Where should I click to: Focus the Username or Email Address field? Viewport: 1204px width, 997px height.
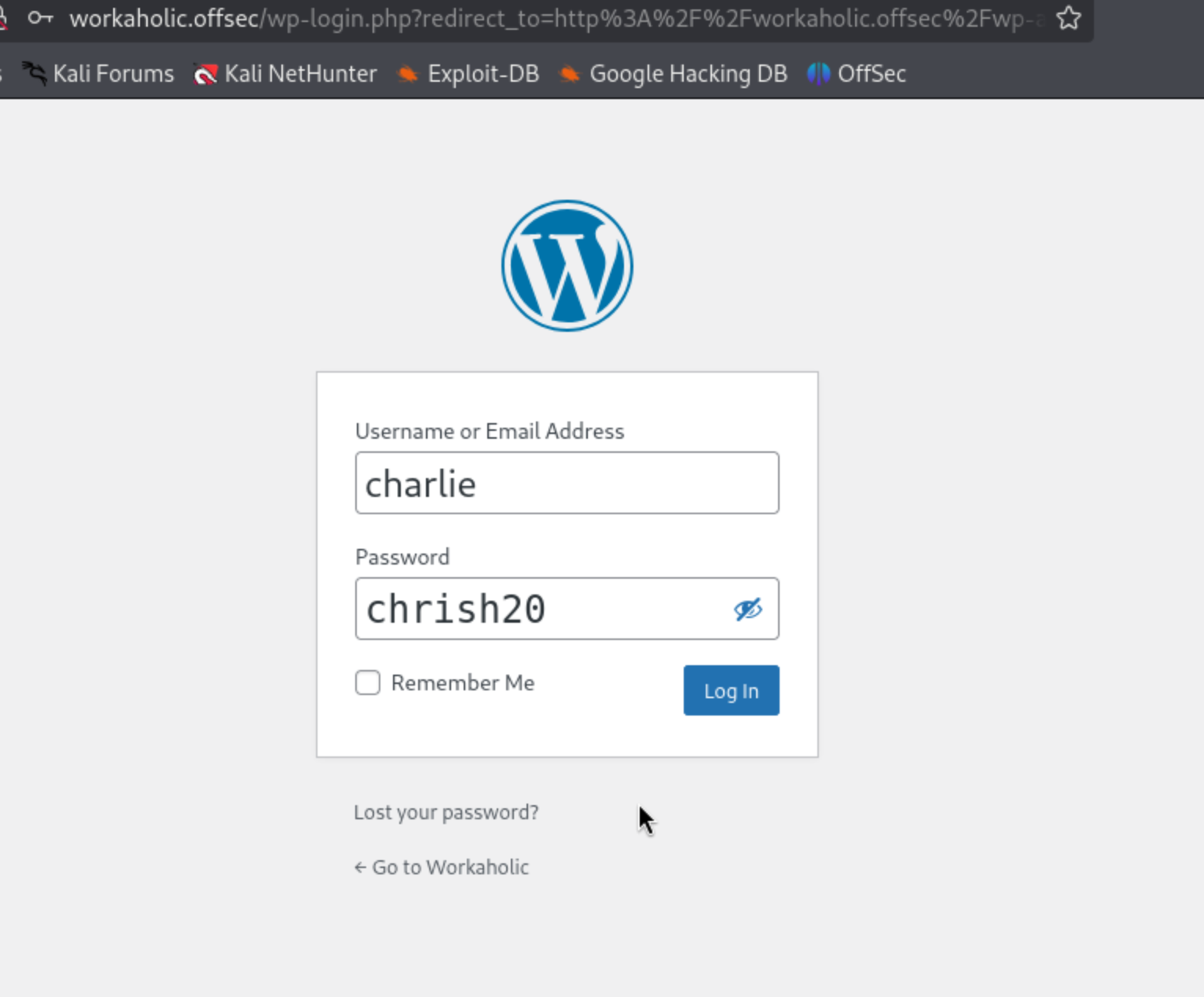pyautogui.click(x=567, y=483)
